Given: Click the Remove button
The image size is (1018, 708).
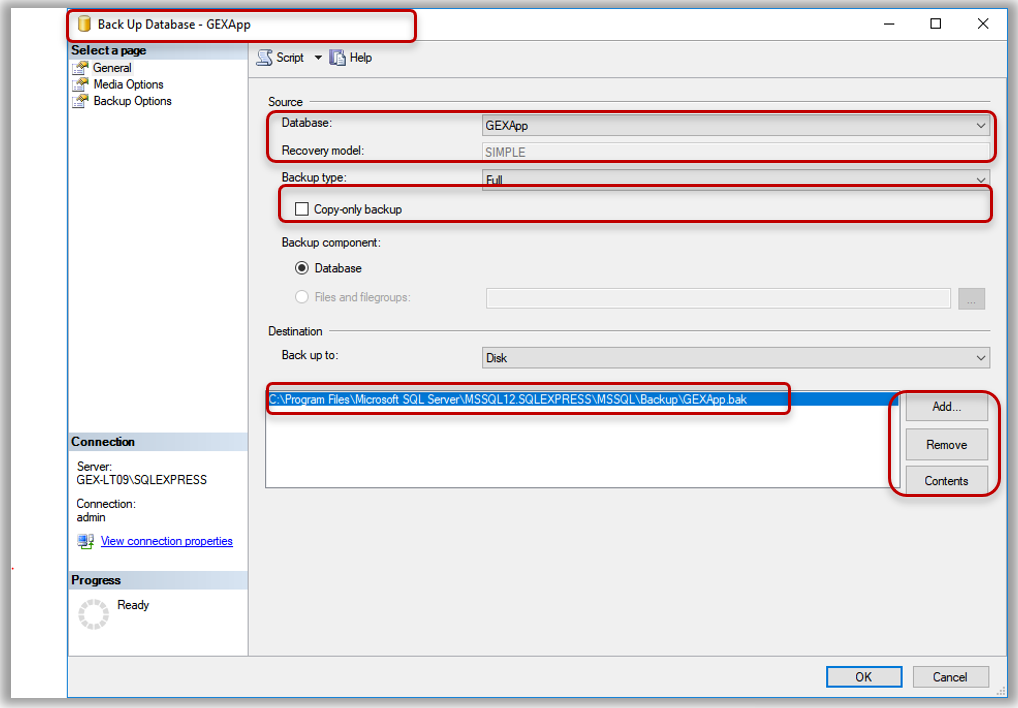Looking at the screenshot, I should (947, 445).
